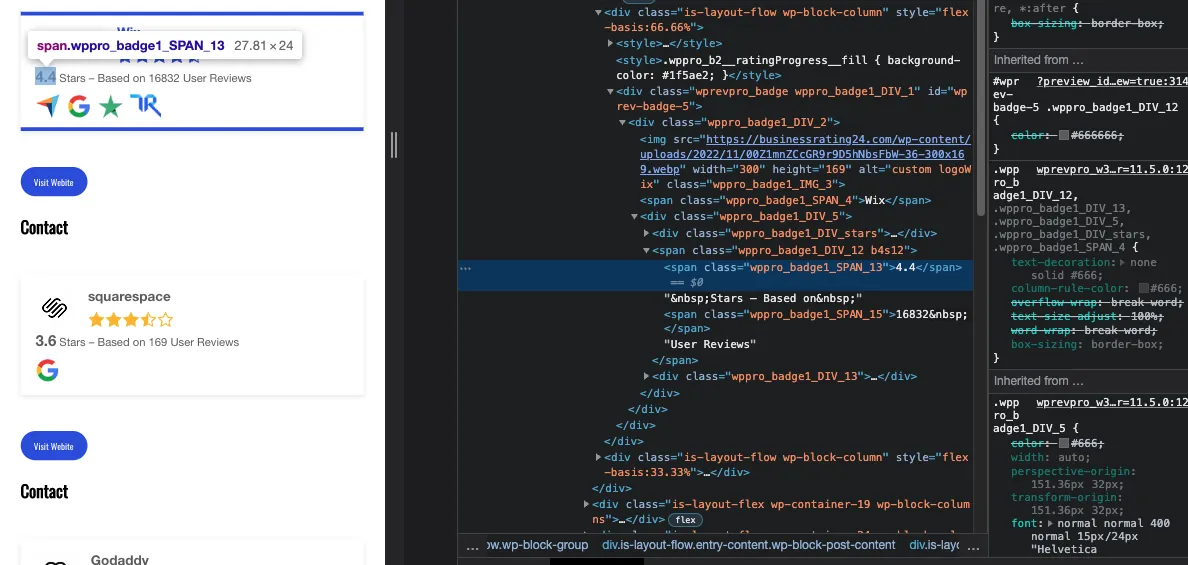Screen dimensions: 1188x565
Task: Click the flex badge next to wp-container-19
Action: pyautogui.click(x=685, y=520)
